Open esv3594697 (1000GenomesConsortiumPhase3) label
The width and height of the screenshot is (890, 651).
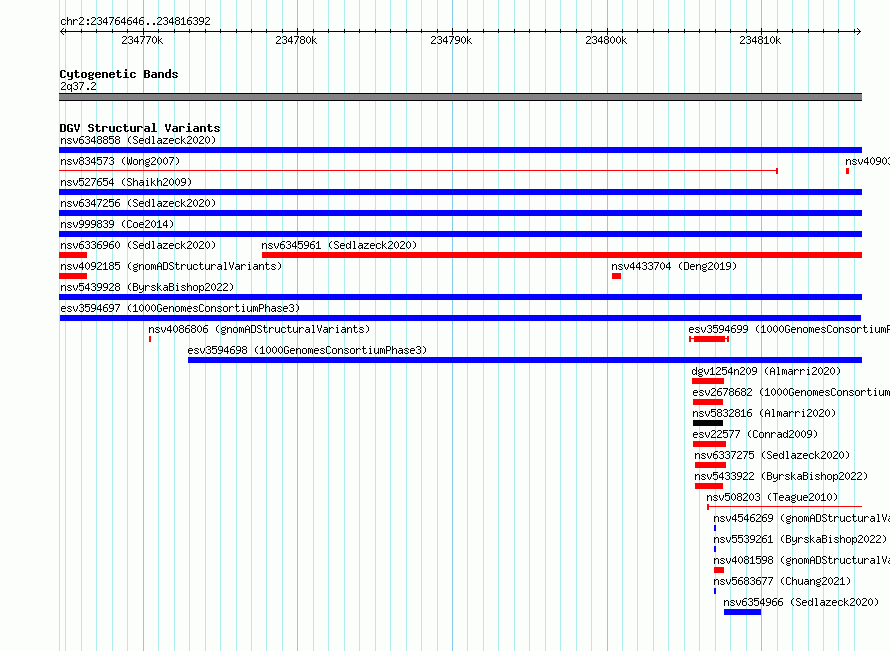[180, 308]
